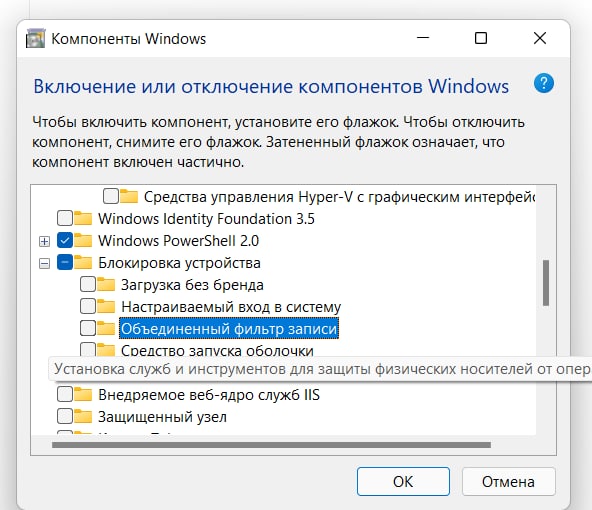Click folder icon next to Windows PowerShell 2.0

tap(83, 240)
